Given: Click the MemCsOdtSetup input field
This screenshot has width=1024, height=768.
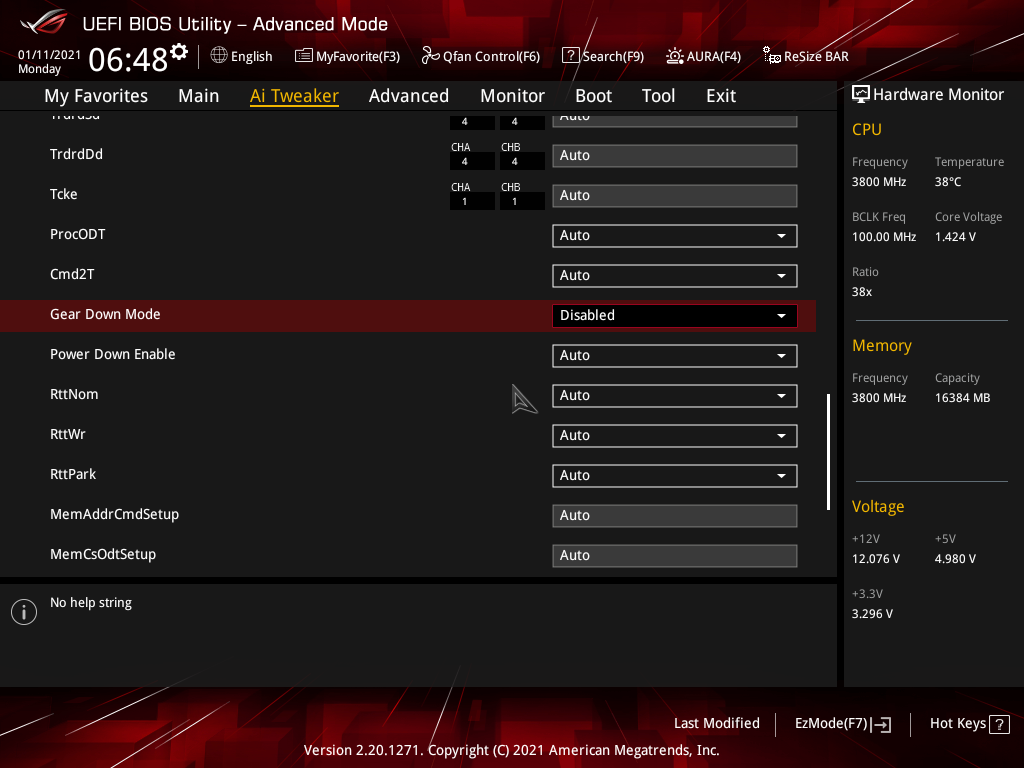Looking at the screenshot, I should point(675,556).
